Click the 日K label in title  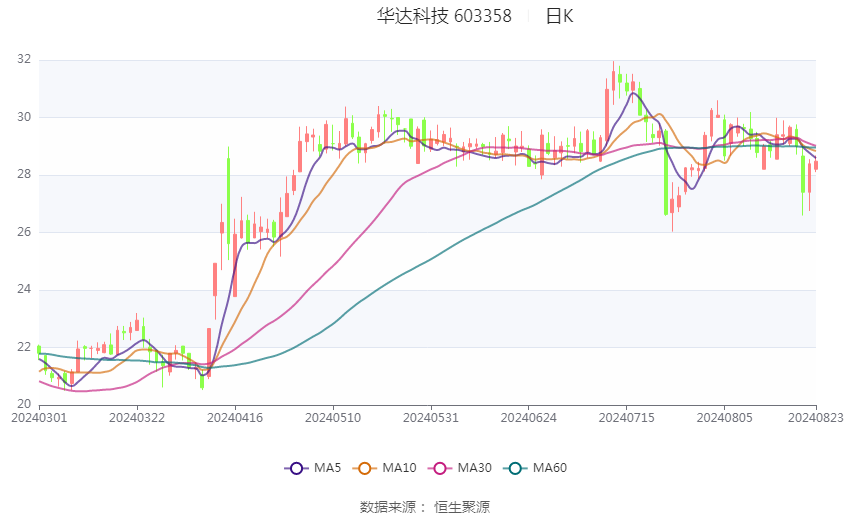coord(559,16)
